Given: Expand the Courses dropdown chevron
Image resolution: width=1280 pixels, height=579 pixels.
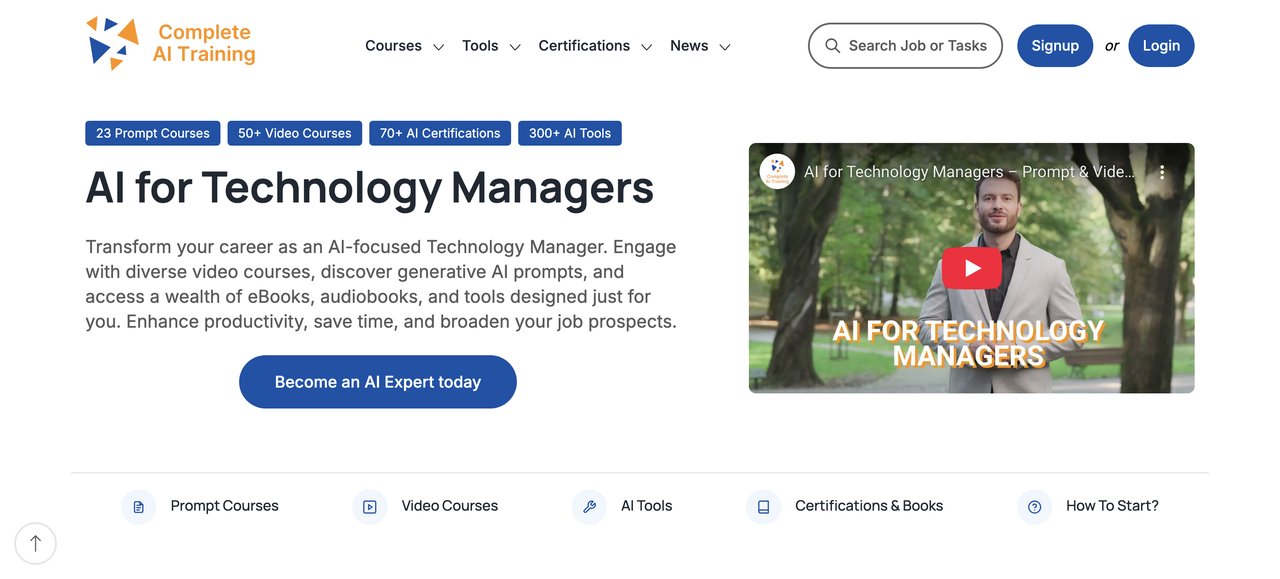Looking at the screenshot, I should pos(438,47).
